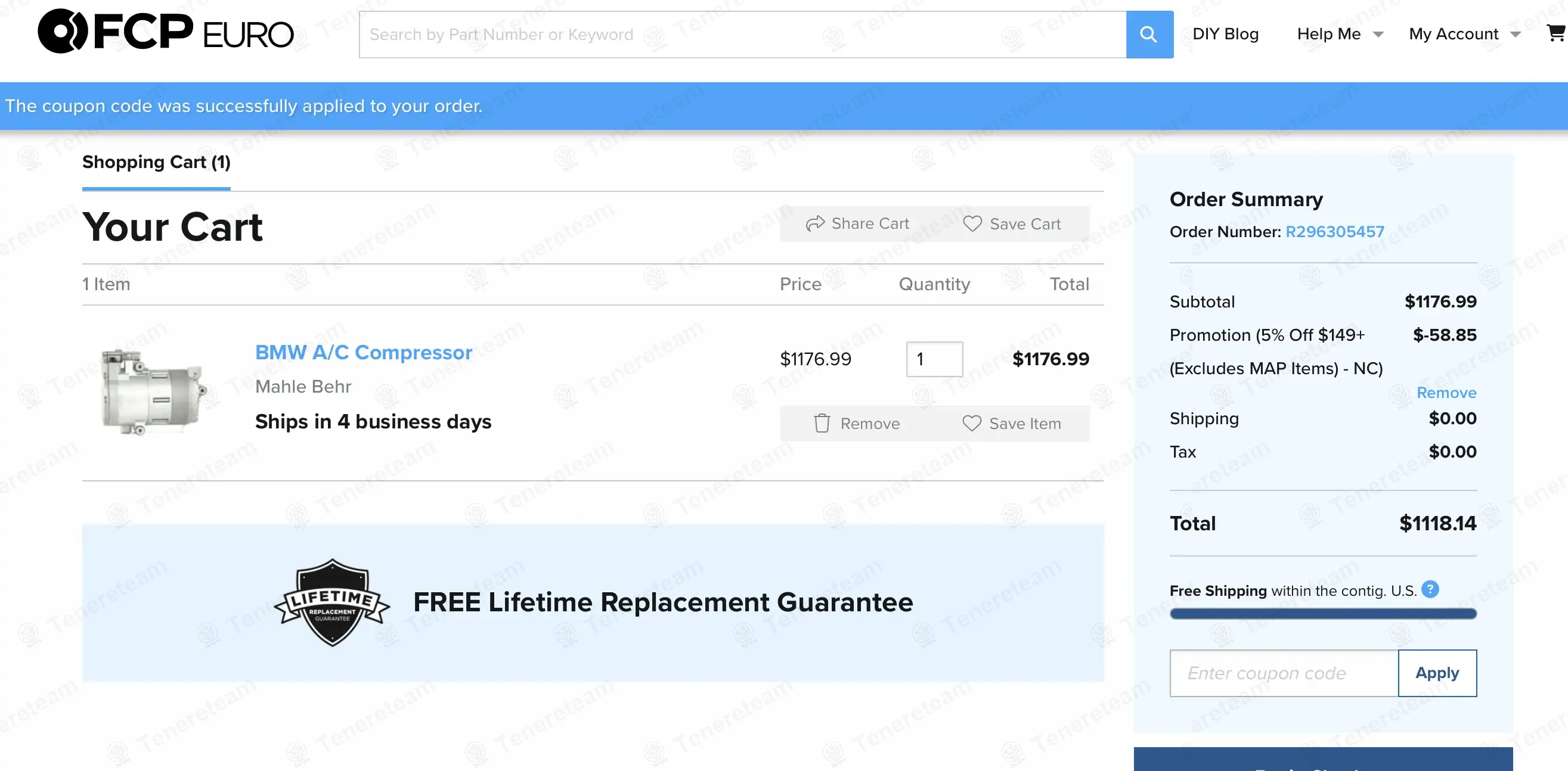Click the Lifetime Replacement Guarantee badge
Viewport: 1568px width, 771px height.
point(331,602)
